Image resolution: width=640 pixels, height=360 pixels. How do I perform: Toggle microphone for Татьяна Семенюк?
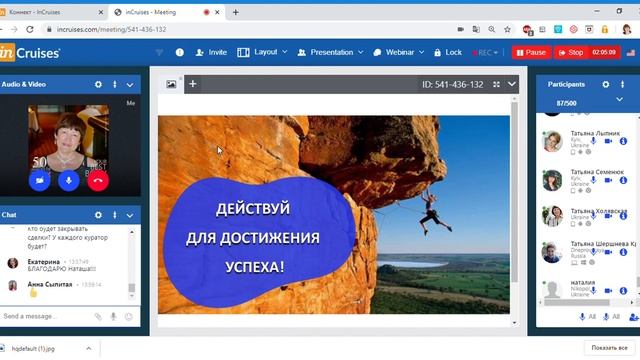tap(593, 180)
